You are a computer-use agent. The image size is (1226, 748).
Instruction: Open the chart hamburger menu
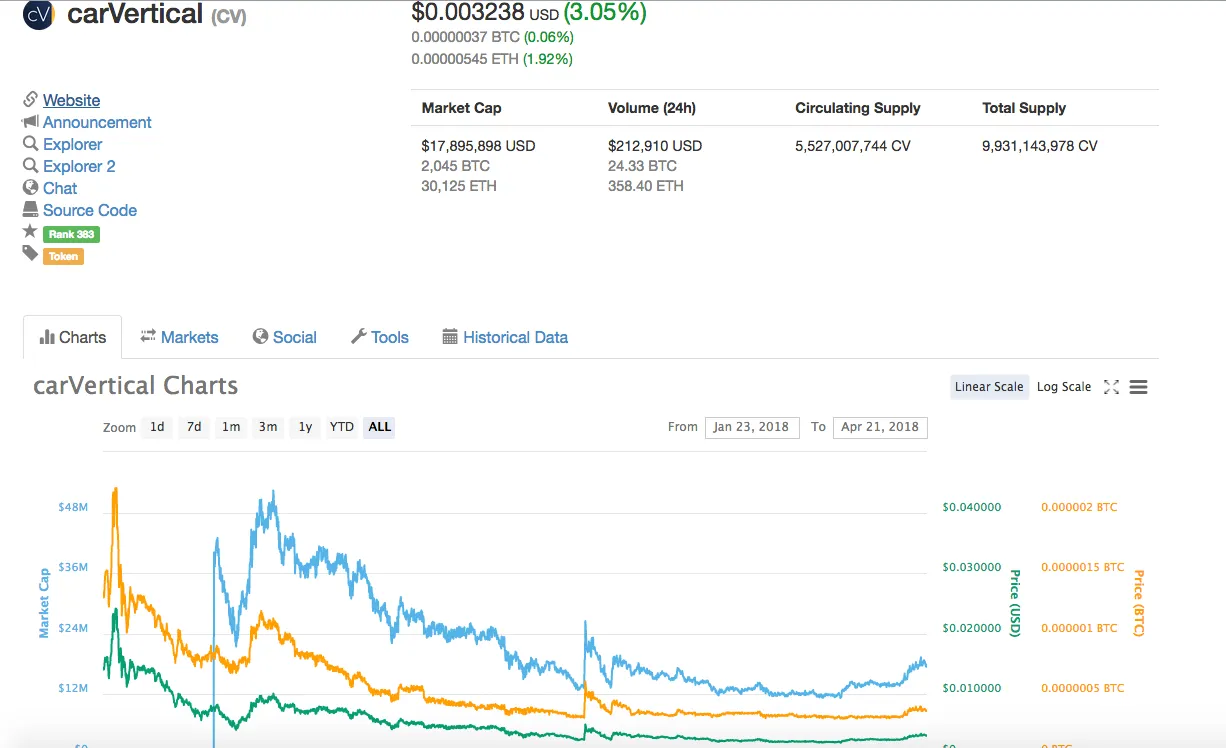(x=1138, y=387)
